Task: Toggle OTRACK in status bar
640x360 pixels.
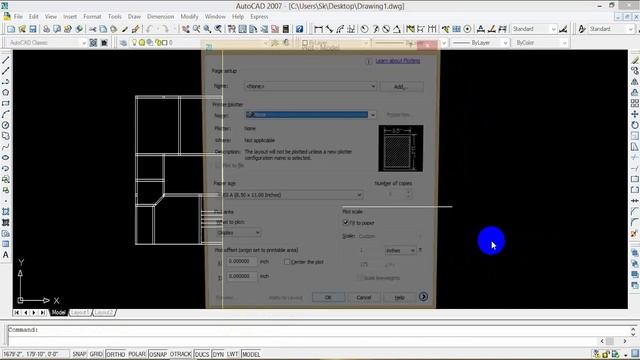Action: pos(180,354)
